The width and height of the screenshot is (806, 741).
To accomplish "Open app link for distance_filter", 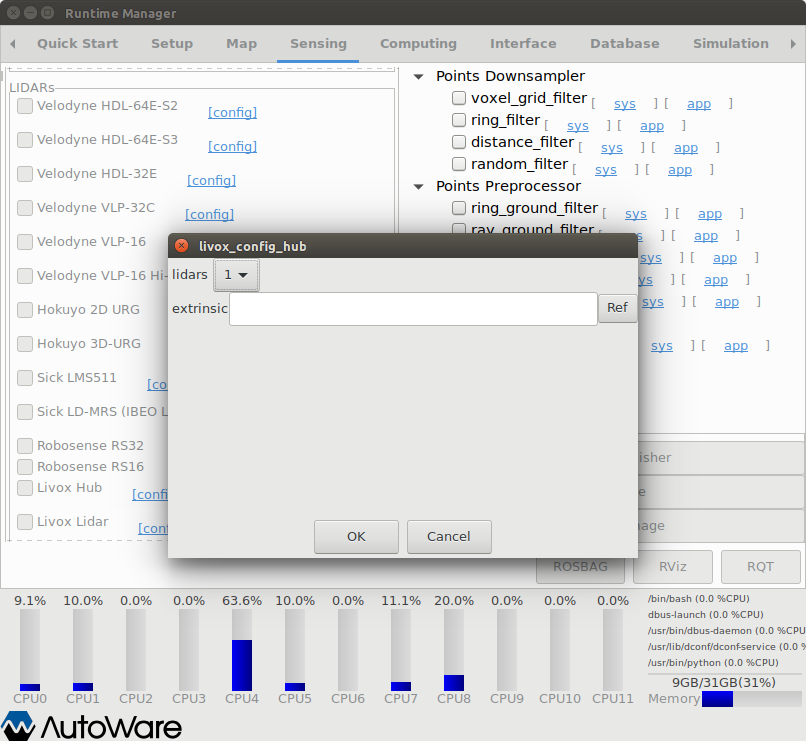I will click(686, 148).
